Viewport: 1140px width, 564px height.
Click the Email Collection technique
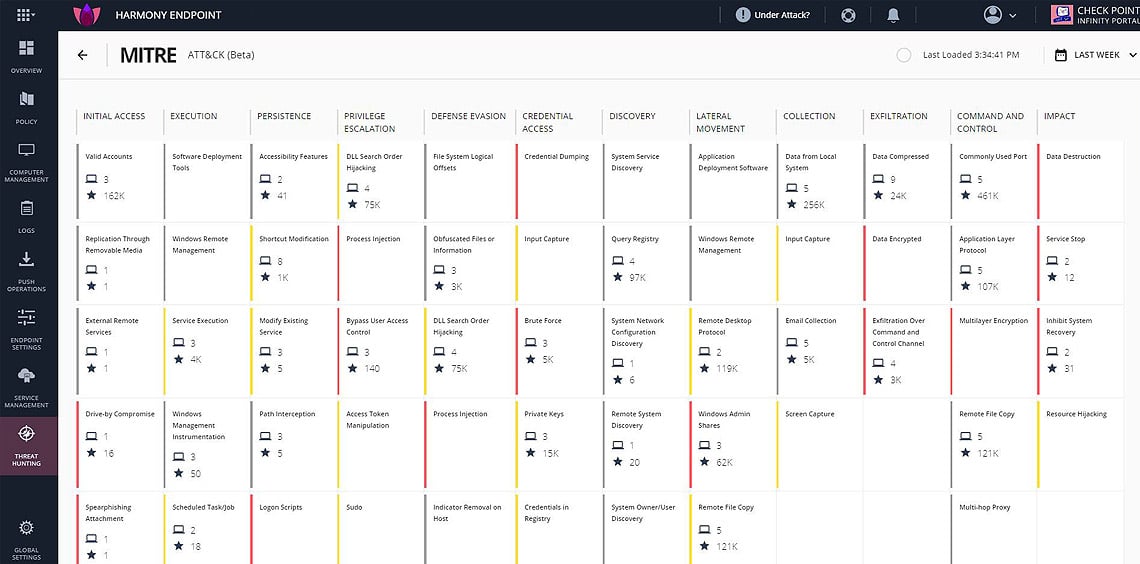pos(819,351)
